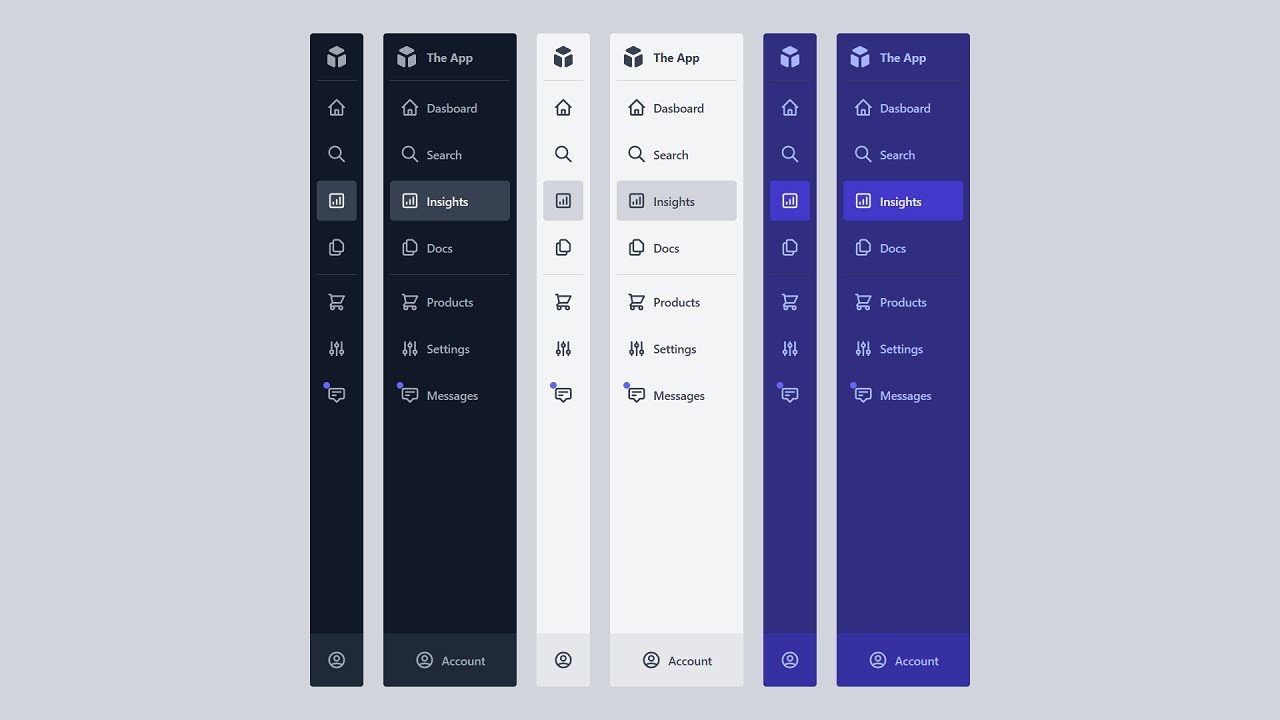Screen dimensions: 1280x720
Task: Select Search in the dark expanded sidebar
Action: pos(450,154)
